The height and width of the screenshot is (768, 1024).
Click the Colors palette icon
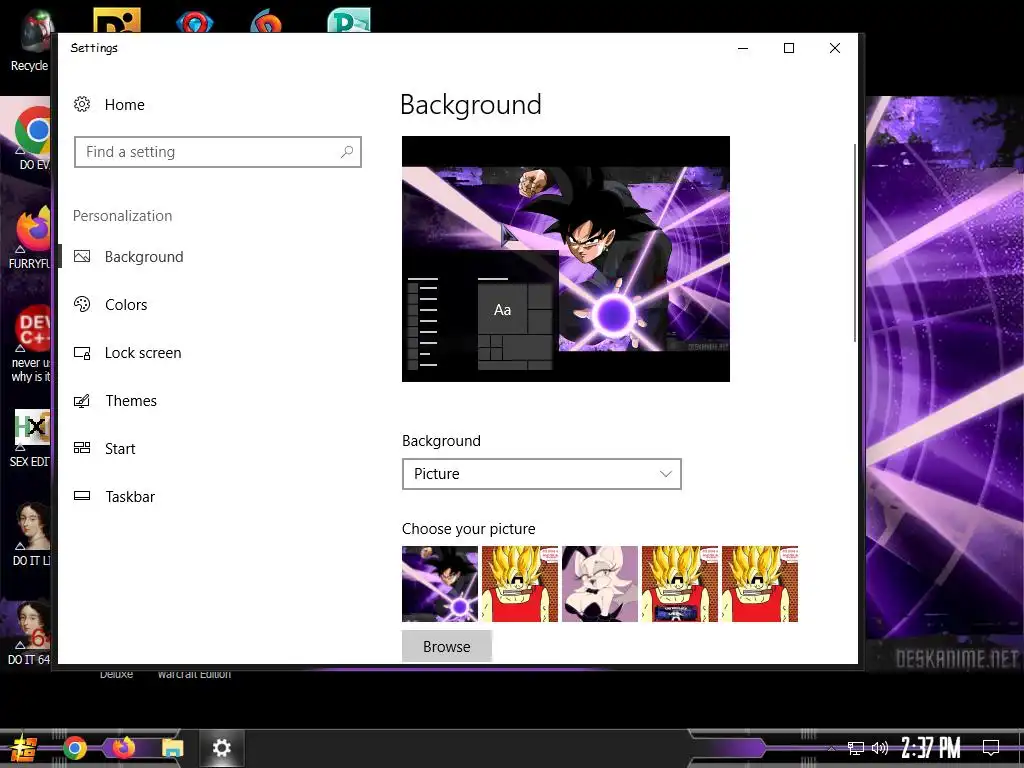coord(82,304)
